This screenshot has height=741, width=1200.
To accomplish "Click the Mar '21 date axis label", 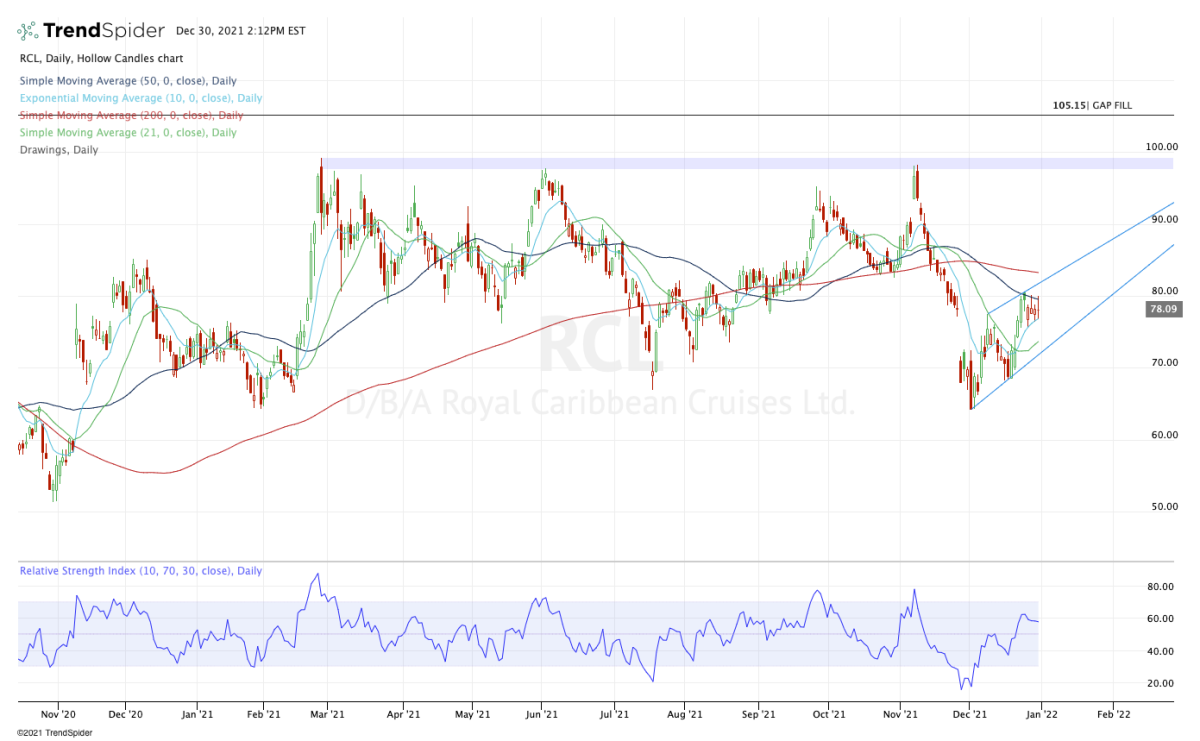I will [x=328, y=715].
